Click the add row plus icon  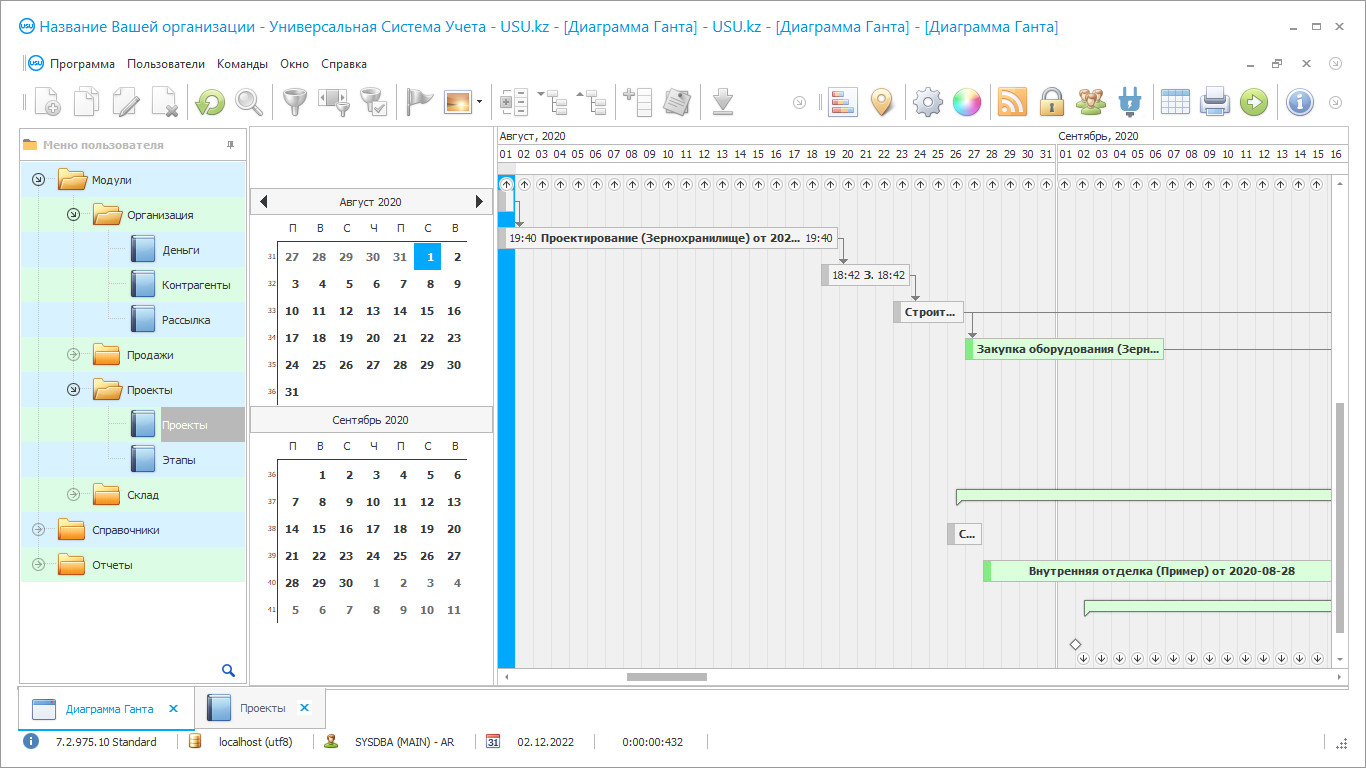pyautogui.click(x=637, y=101)
